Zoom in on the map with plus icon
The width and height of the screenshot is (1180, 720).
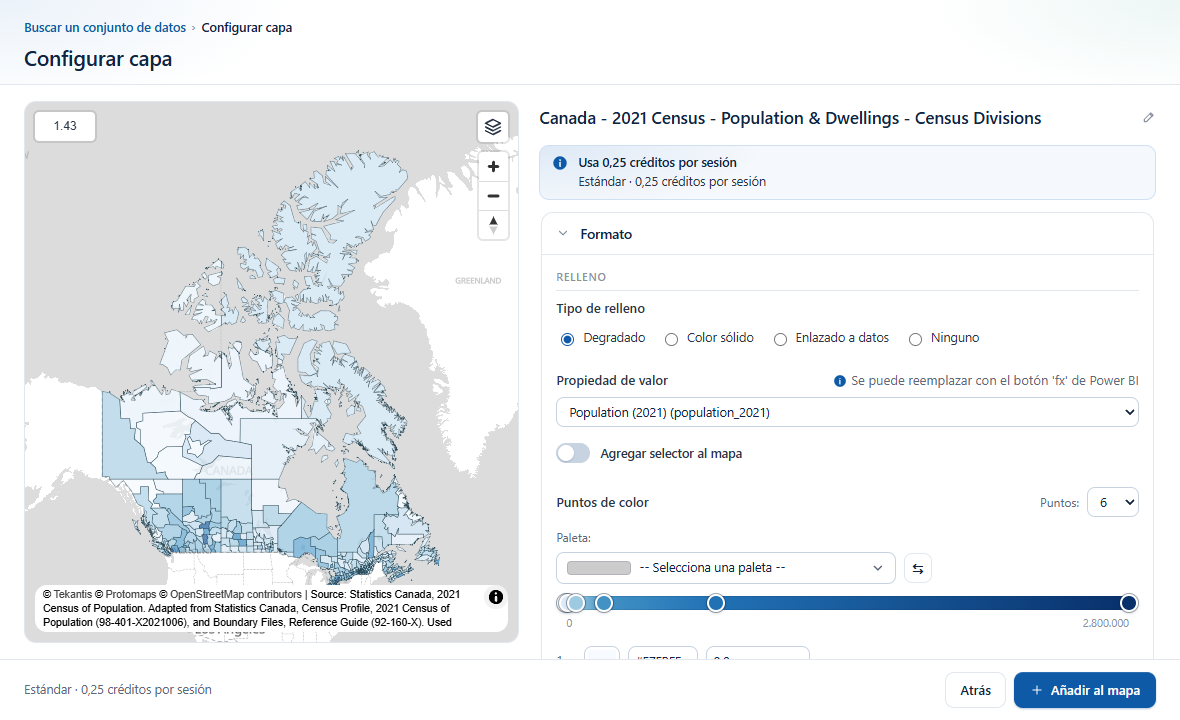pos(494,166)
